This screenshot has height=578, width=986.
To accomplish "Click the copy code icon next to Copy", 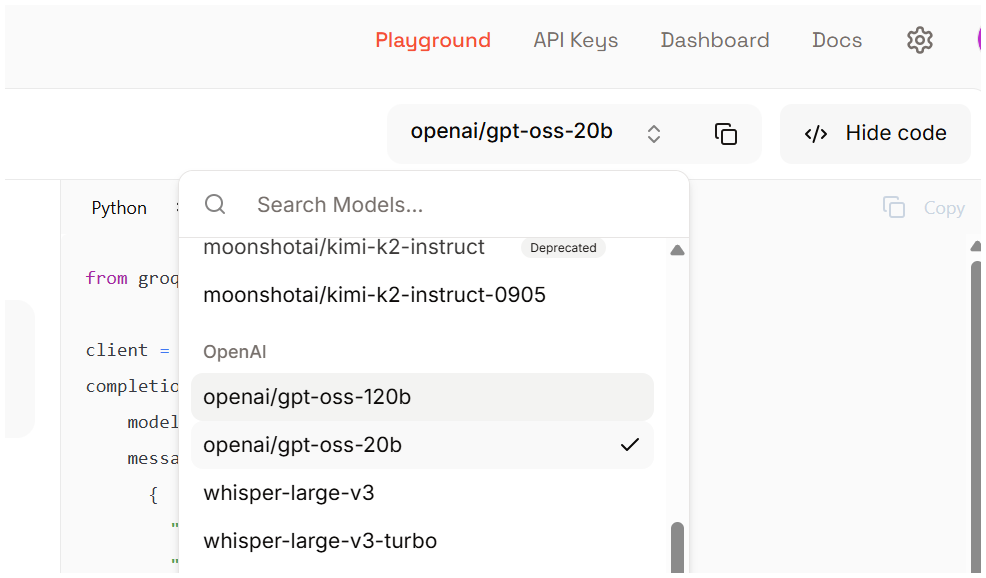I will click(x=893, y=208).
